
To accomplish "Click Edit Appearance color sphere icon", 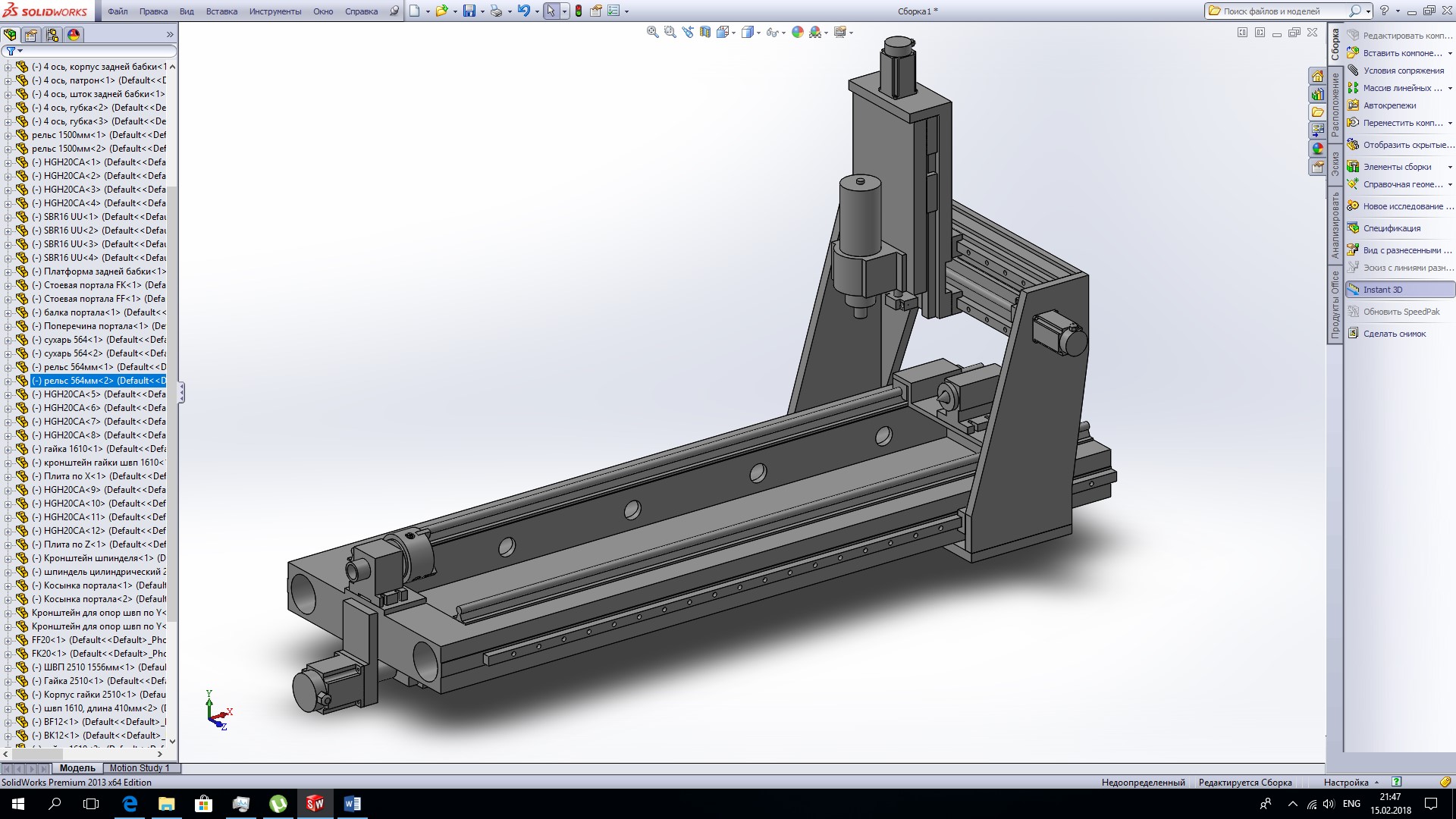I will pyautogui.click(x=797, y=32).
